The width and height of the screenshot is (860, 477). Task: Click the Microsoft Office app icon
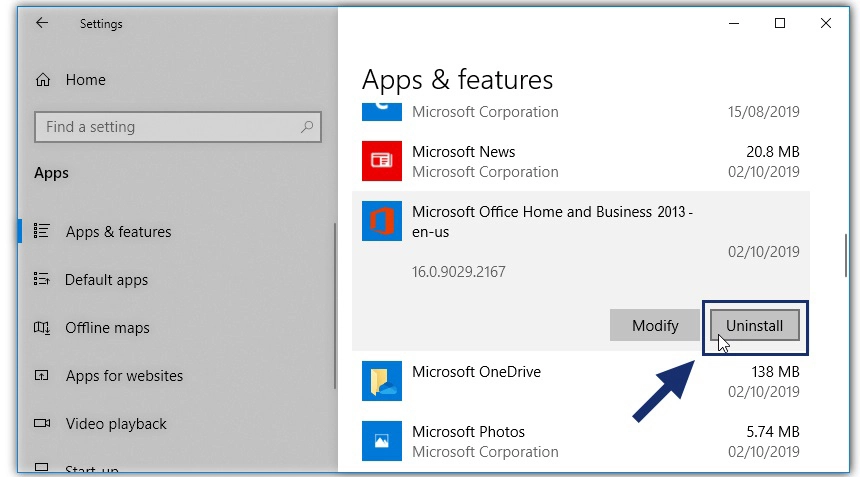(382, 221)
